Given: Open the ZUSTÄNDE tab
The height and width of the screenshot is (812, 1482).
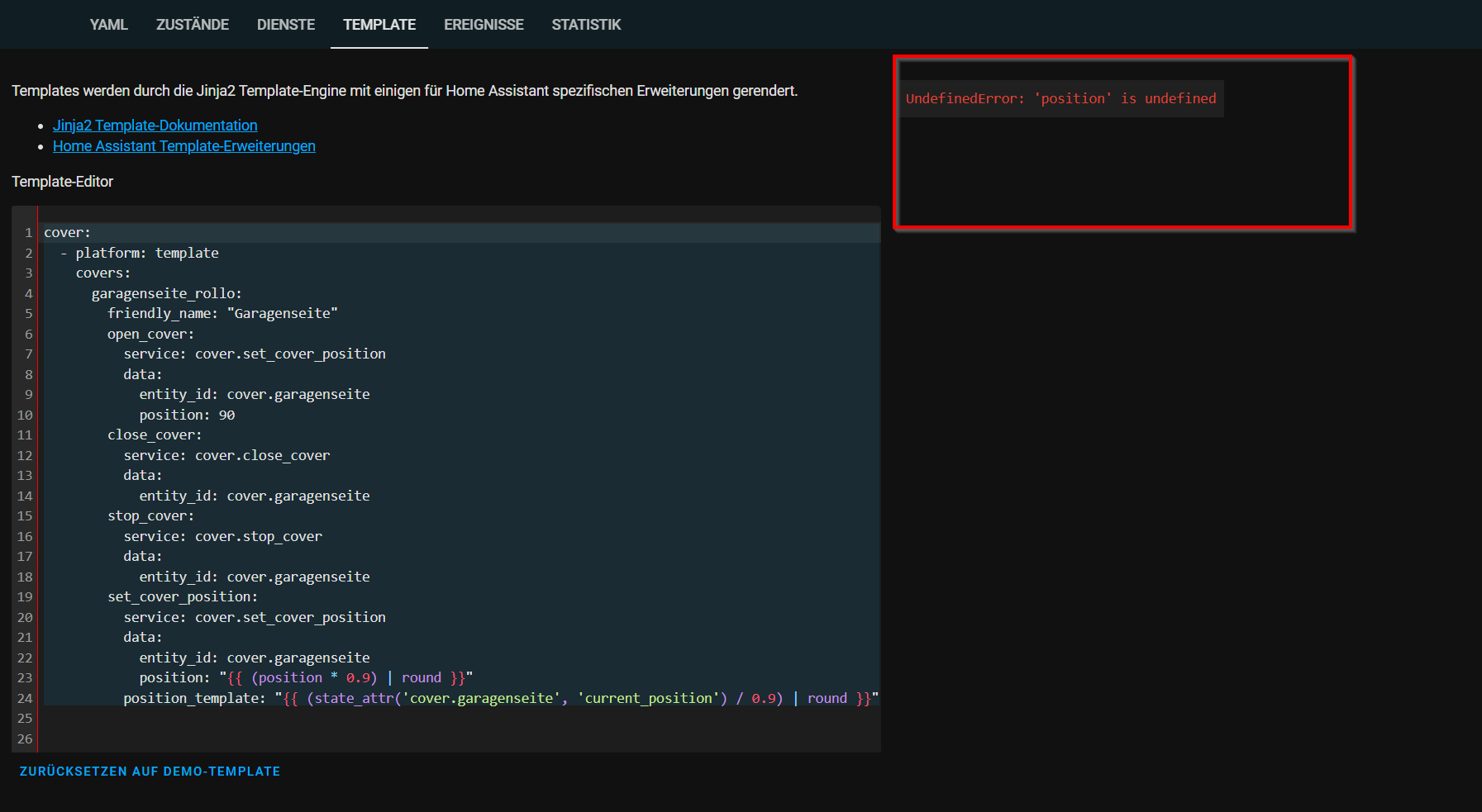Looking at the screenshot, I should pos(192,25).
